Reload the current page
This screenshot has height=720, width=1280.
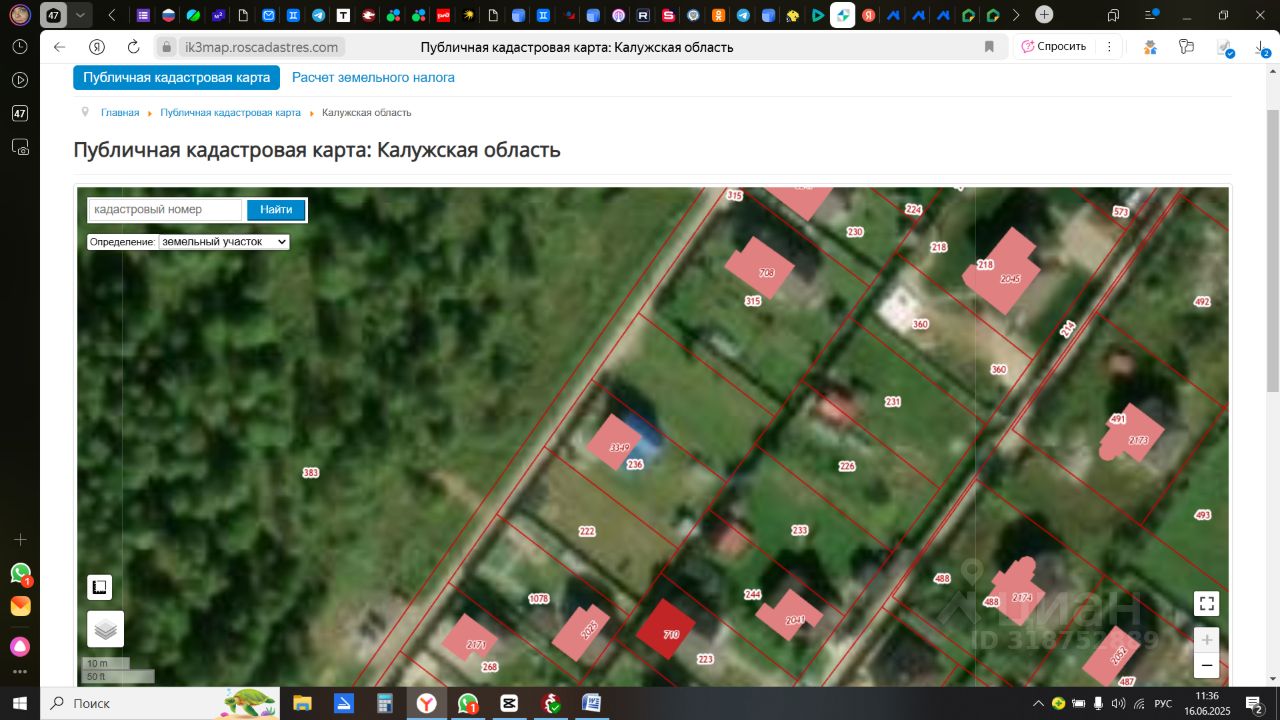click(133, 47)
